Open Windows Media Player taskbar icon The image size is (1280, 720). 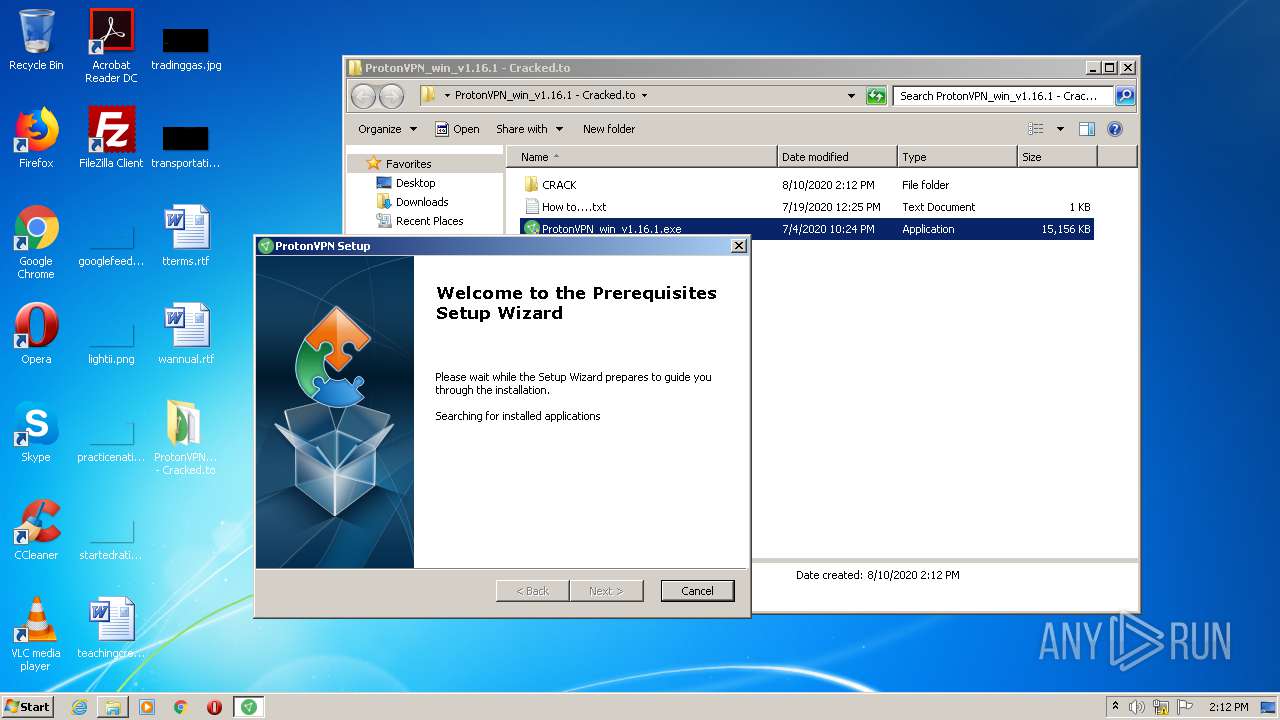147,707
